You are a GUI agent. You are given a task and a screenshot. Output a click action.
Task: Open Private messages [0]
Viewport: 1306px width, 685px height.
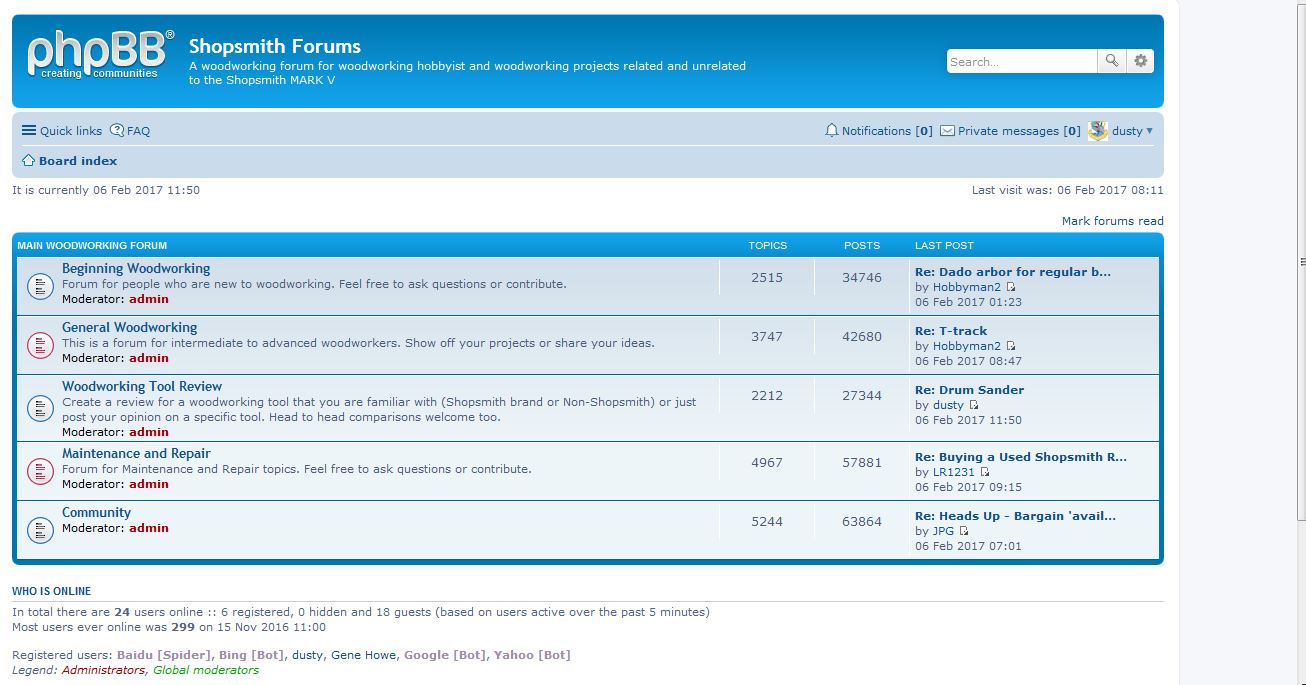pos(1011,131)
